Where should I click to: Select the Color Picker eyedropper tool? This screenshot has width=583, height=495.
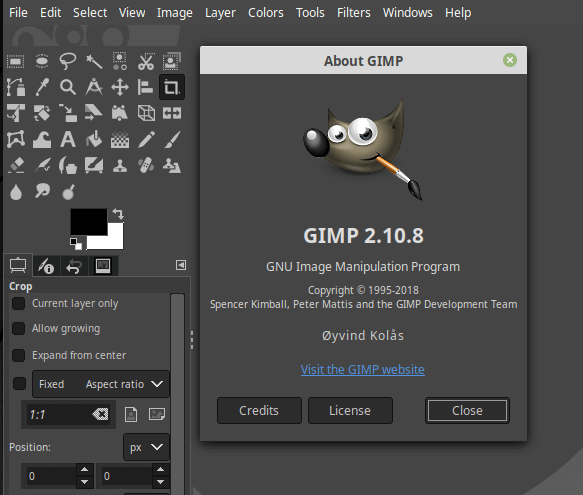click(42, 87)
